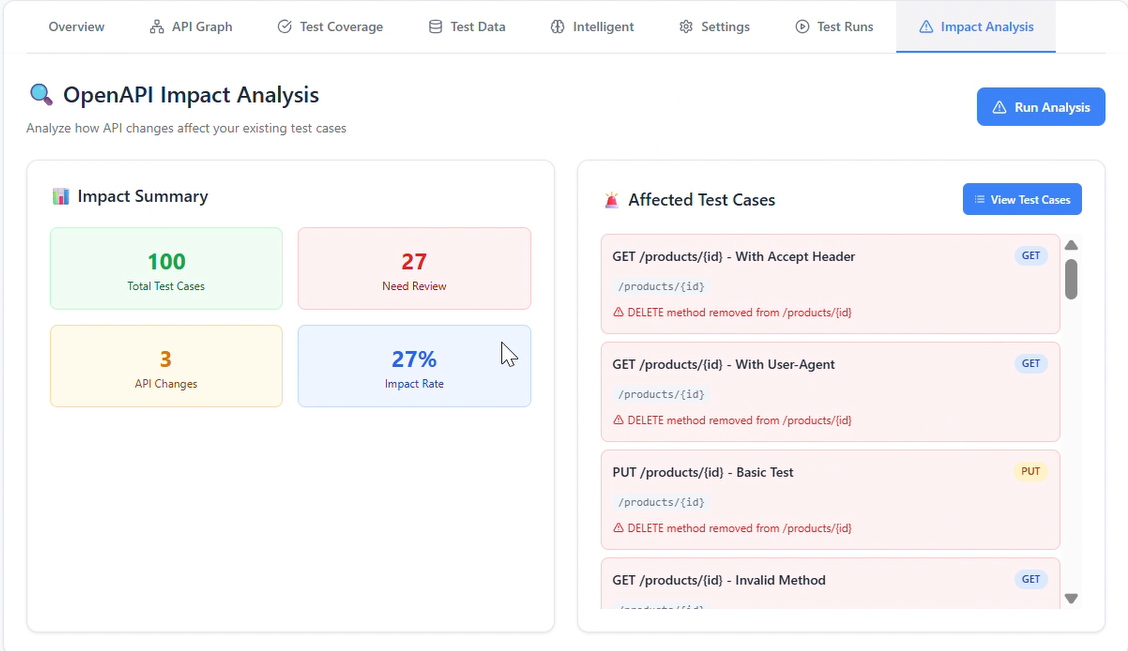
Task: Switch to the Overview tab
Action: click(76, 26)
